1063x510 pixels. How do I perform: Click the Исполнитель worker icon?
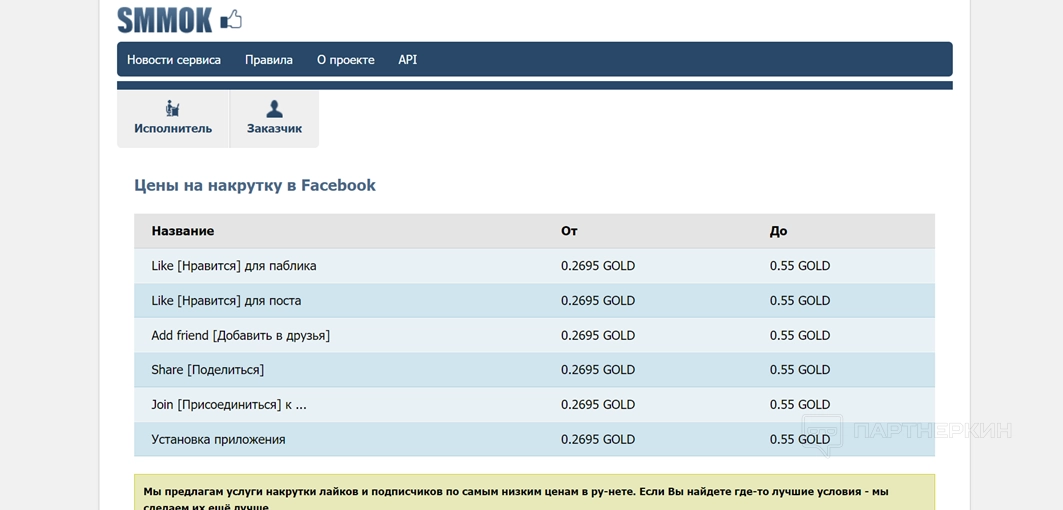pyautogui.click(x=173, y=108)
